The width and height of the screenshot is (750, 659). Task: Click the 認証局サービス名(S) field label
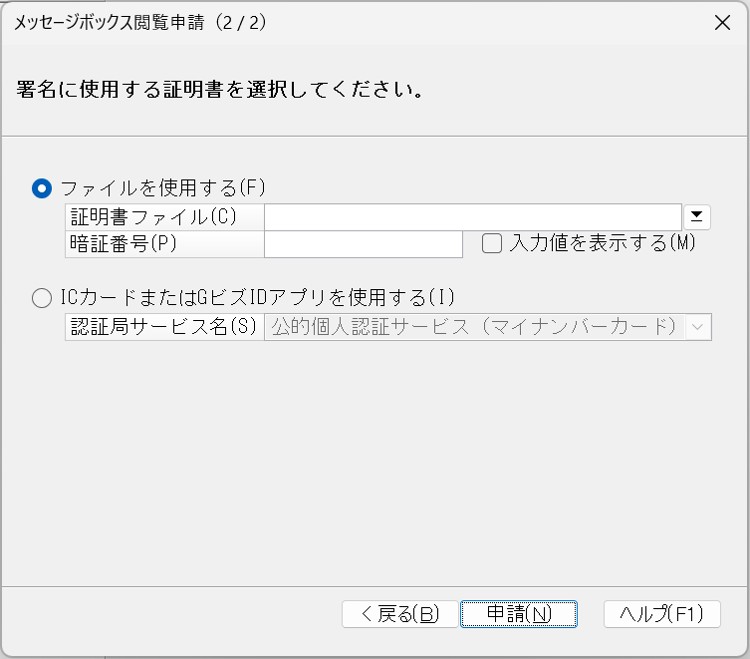[165, 327]
